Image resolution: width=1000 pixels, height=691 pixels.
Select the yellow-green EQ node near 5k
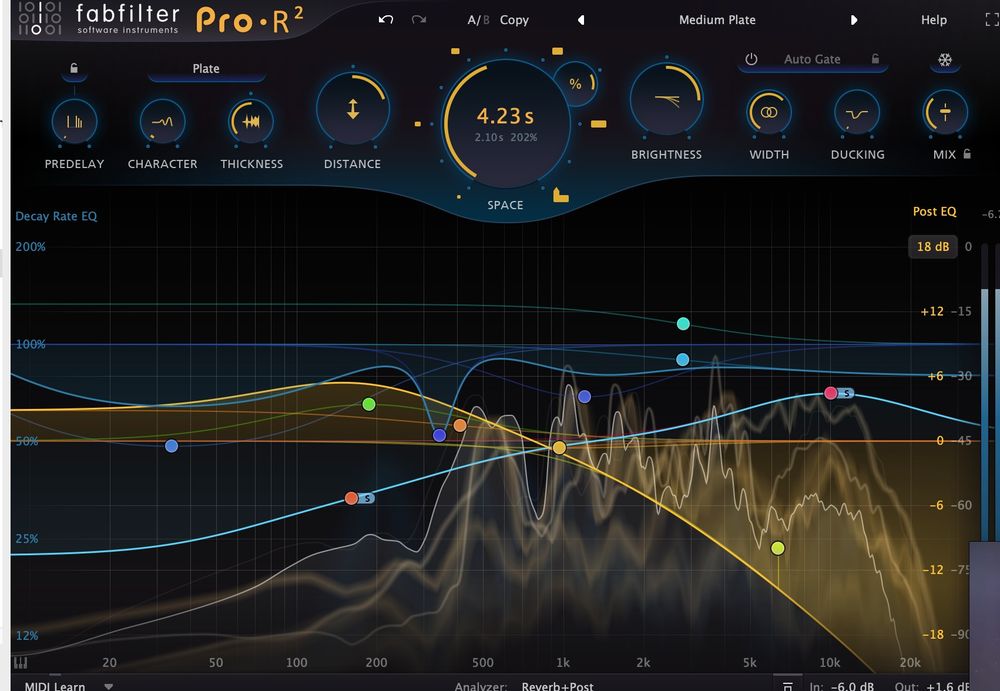tap(777, 548)
